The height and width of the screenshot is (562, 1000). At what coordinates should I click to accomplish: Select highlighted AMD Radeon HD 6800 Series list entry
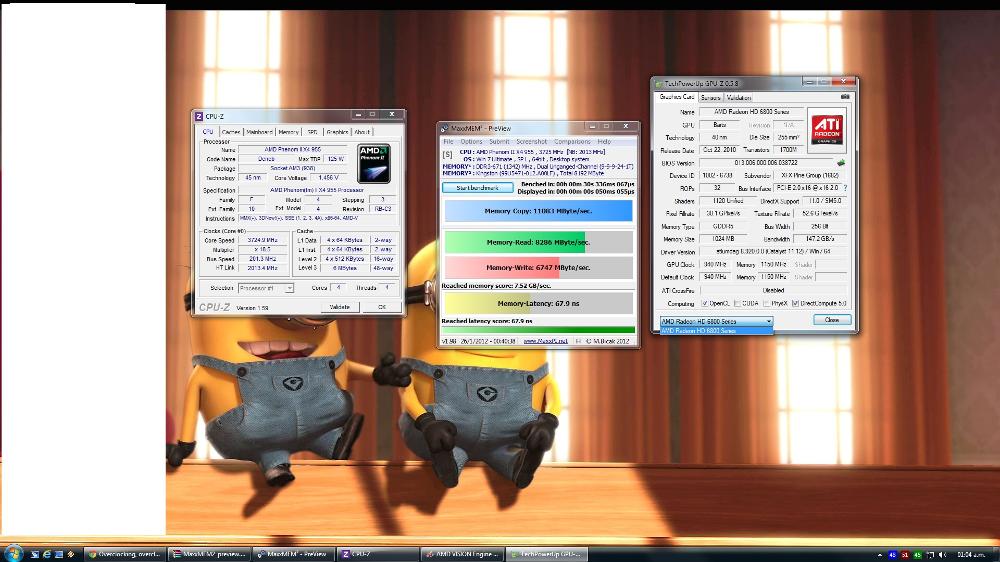click(716, 330)
